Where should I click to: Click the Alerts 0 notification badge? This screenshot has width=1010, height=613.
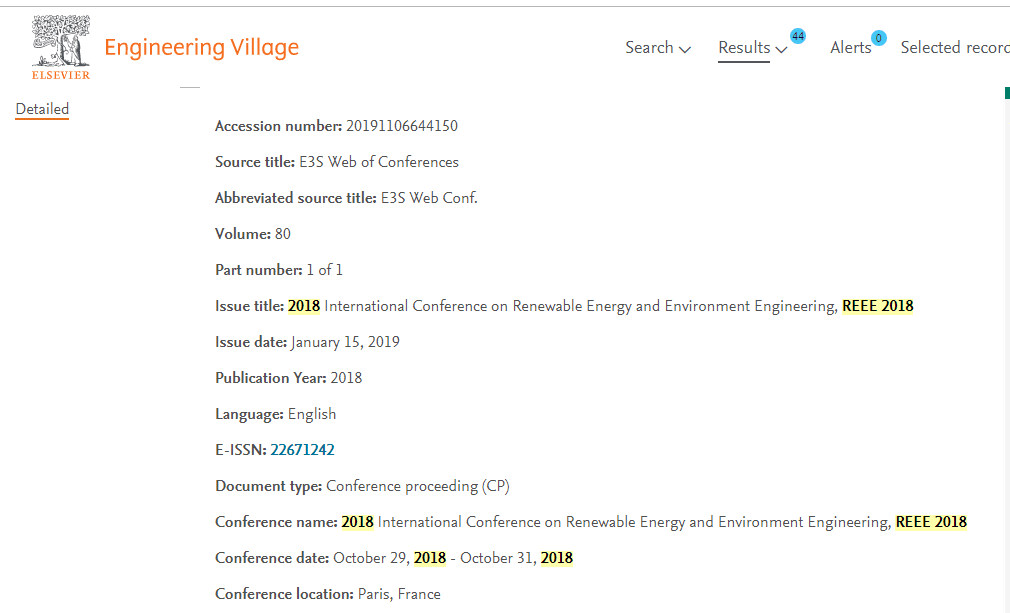(x=878, y=38)
